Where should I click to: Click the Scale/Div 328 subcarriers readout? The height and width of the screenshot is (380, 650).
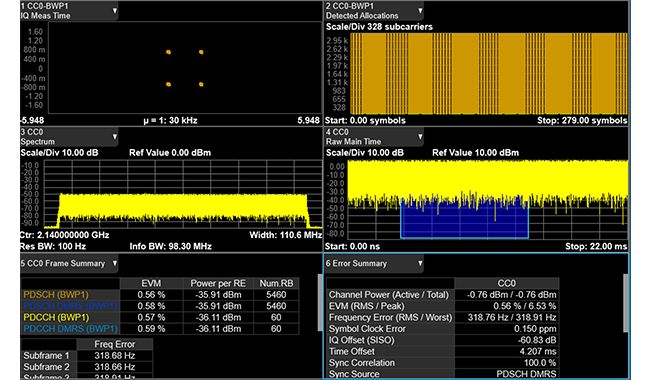[x=379, y=27]
